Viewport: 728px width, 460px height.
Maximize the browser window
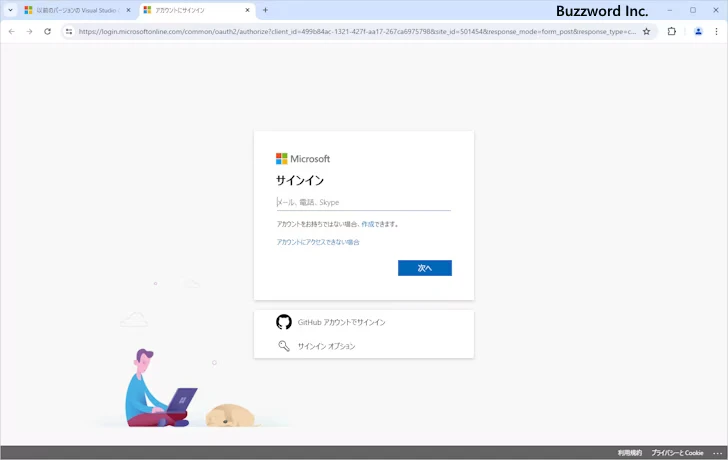(x=693, y=10)
